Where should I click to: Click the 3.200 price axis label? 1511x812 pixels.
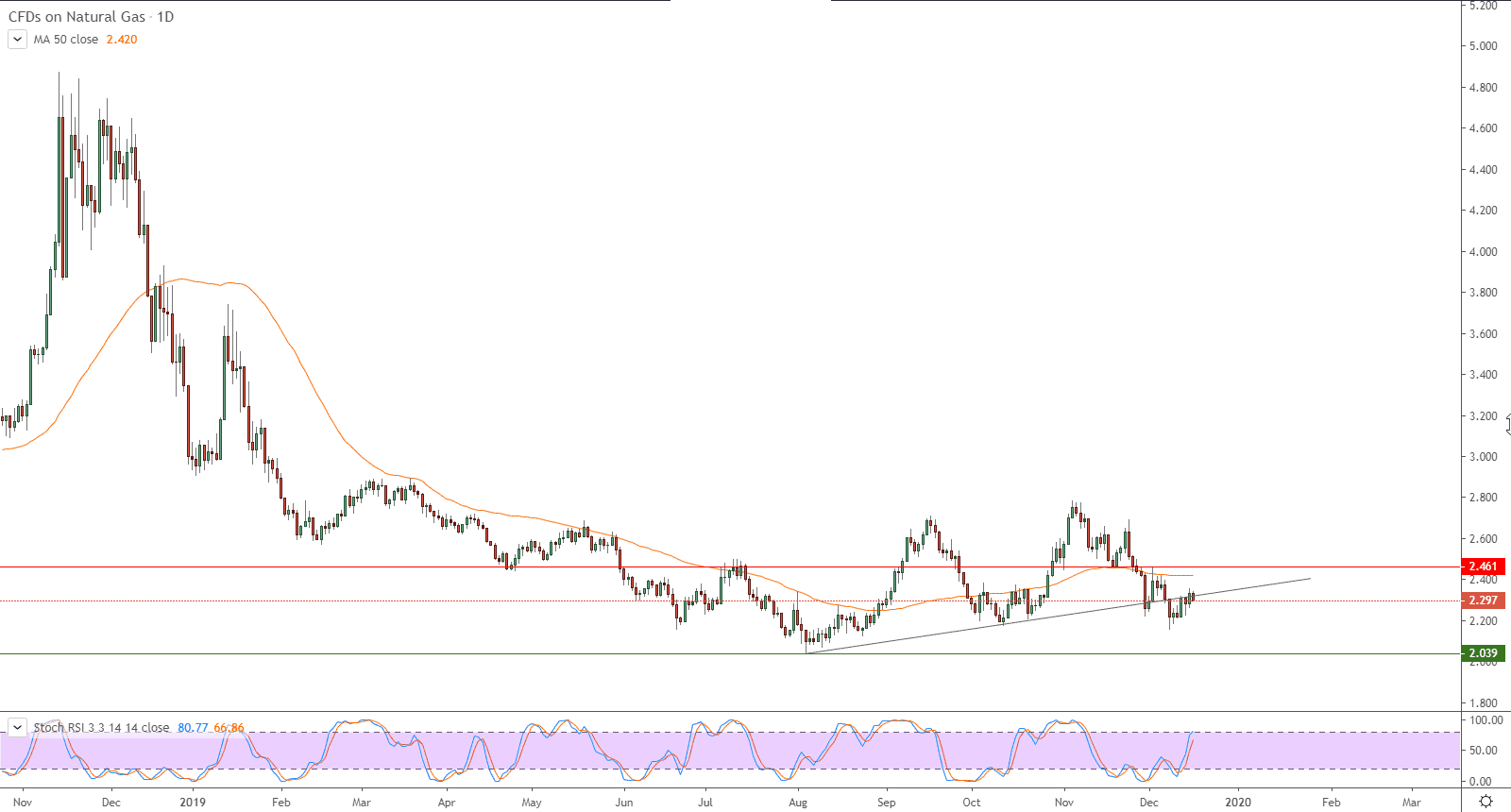click(1483, 416)
